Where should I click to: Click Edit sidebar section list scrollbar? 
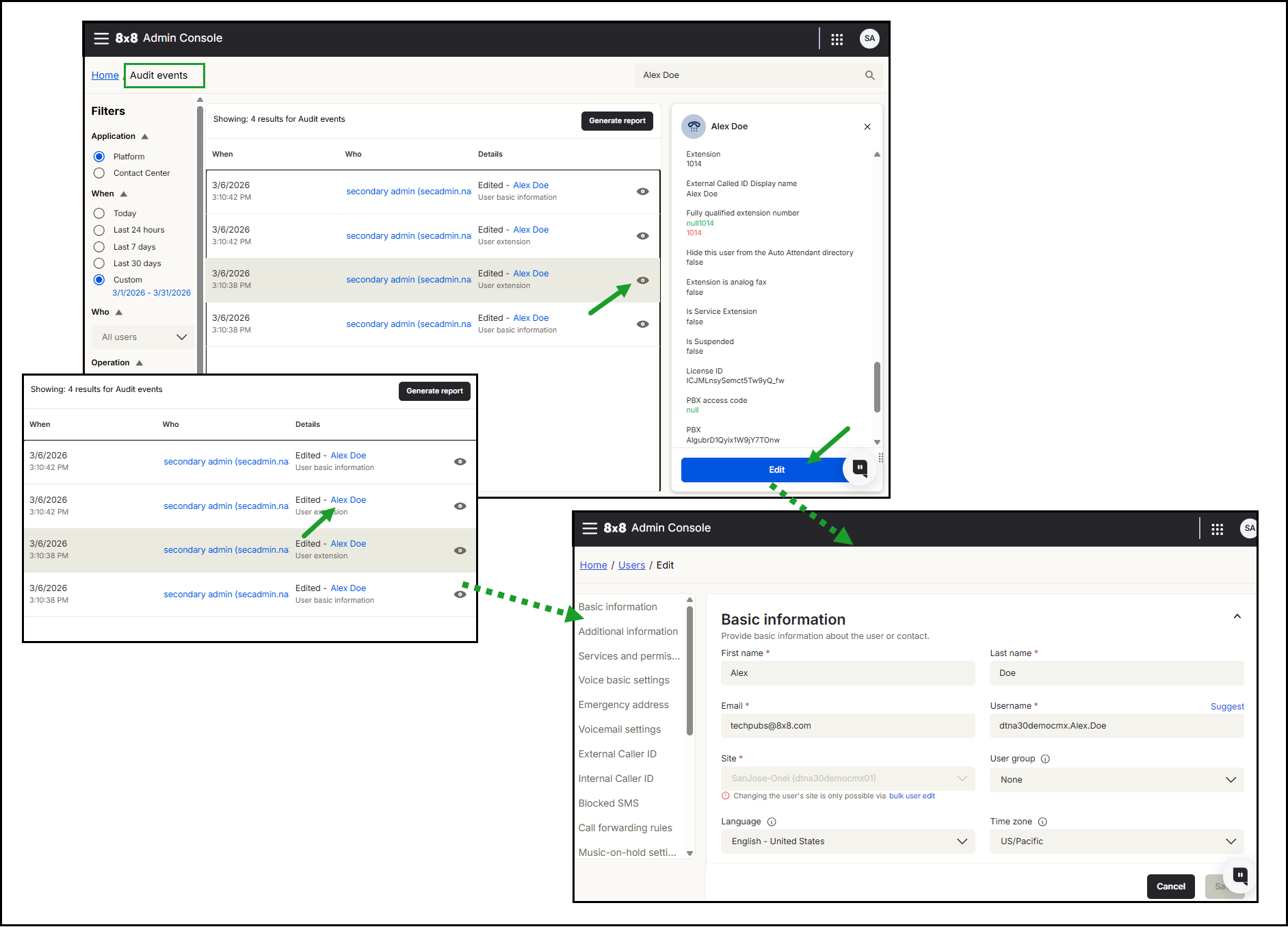click(x=689, y=670)
